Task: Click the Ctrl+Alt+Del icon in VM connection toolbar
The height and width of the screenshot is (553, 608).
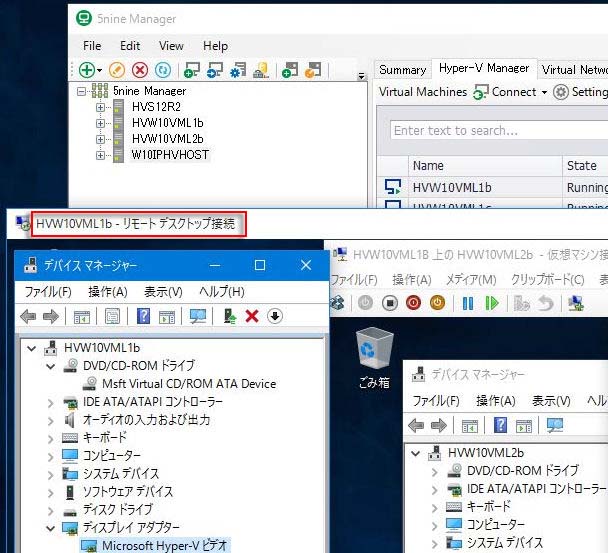Action: (x=337, y=303)
